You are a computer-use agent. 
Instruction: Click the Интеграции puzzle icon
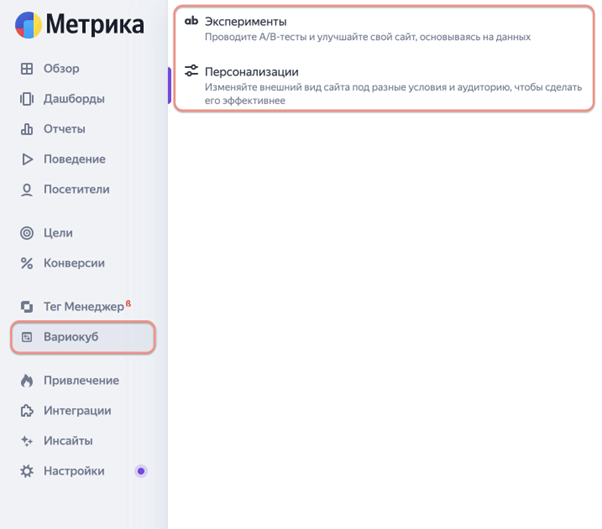click(x=27, y=410)
